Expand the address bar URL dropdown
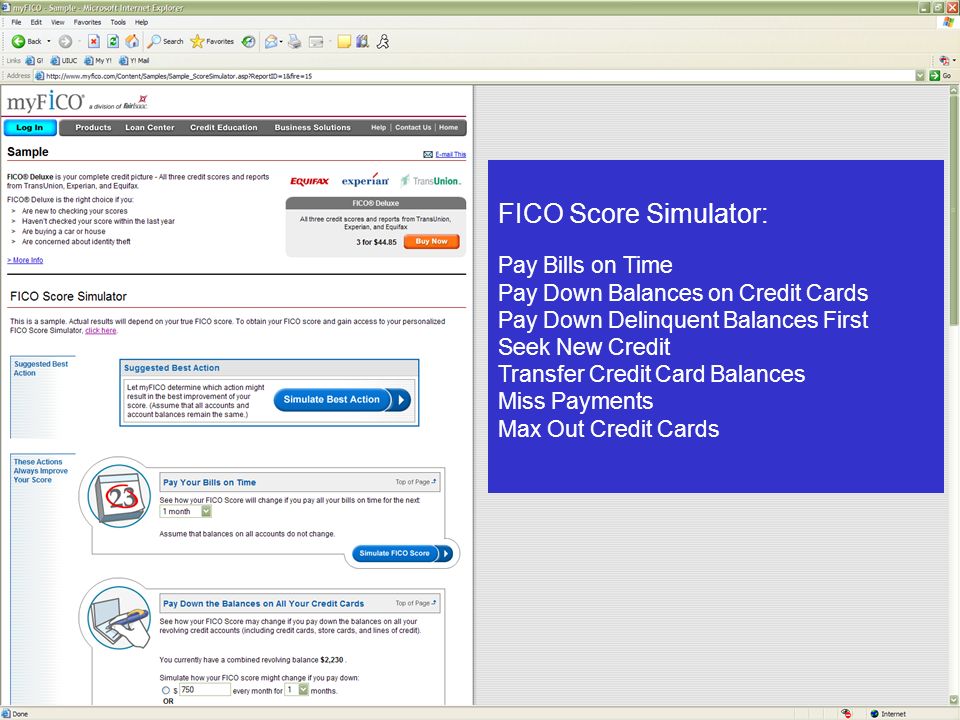 920,76
